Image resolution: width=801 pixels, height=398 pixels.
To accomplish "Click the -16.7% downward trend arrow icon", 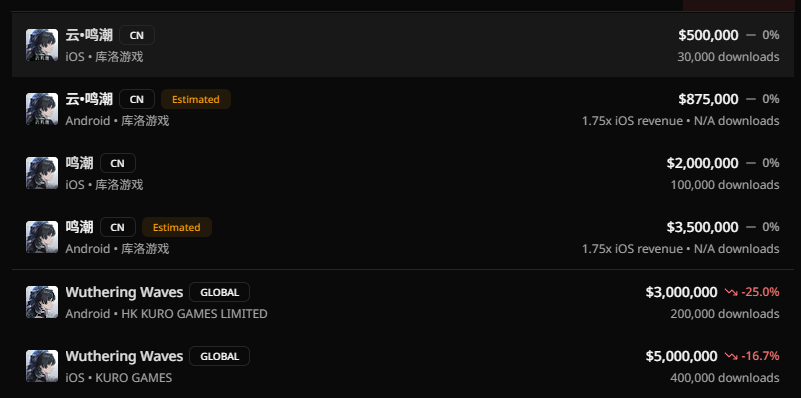I will [x=731, y=356].
